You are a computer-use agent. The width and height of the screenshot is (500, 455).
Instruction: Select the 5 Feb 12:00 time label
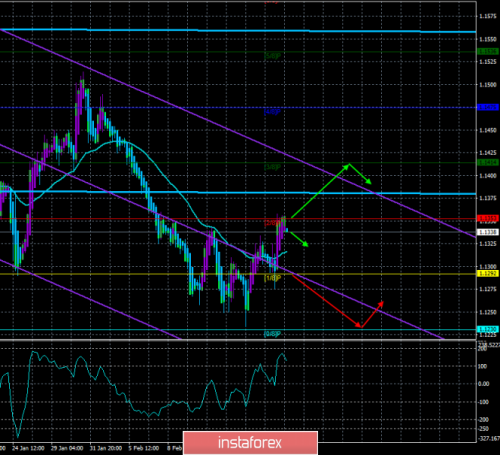click(x=144, y=448)
